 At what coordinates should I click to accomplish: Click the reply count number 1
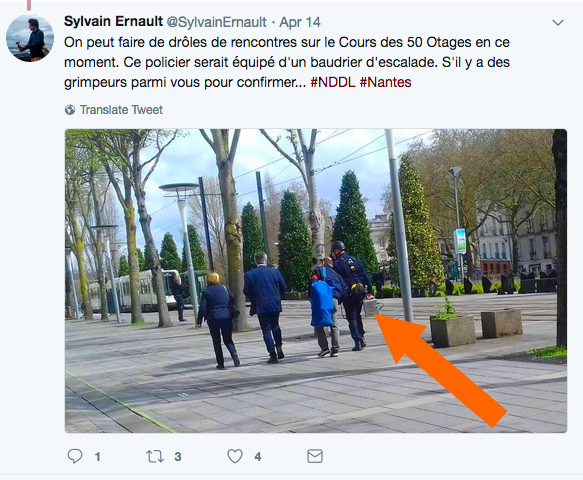click(x=97, y=457)
